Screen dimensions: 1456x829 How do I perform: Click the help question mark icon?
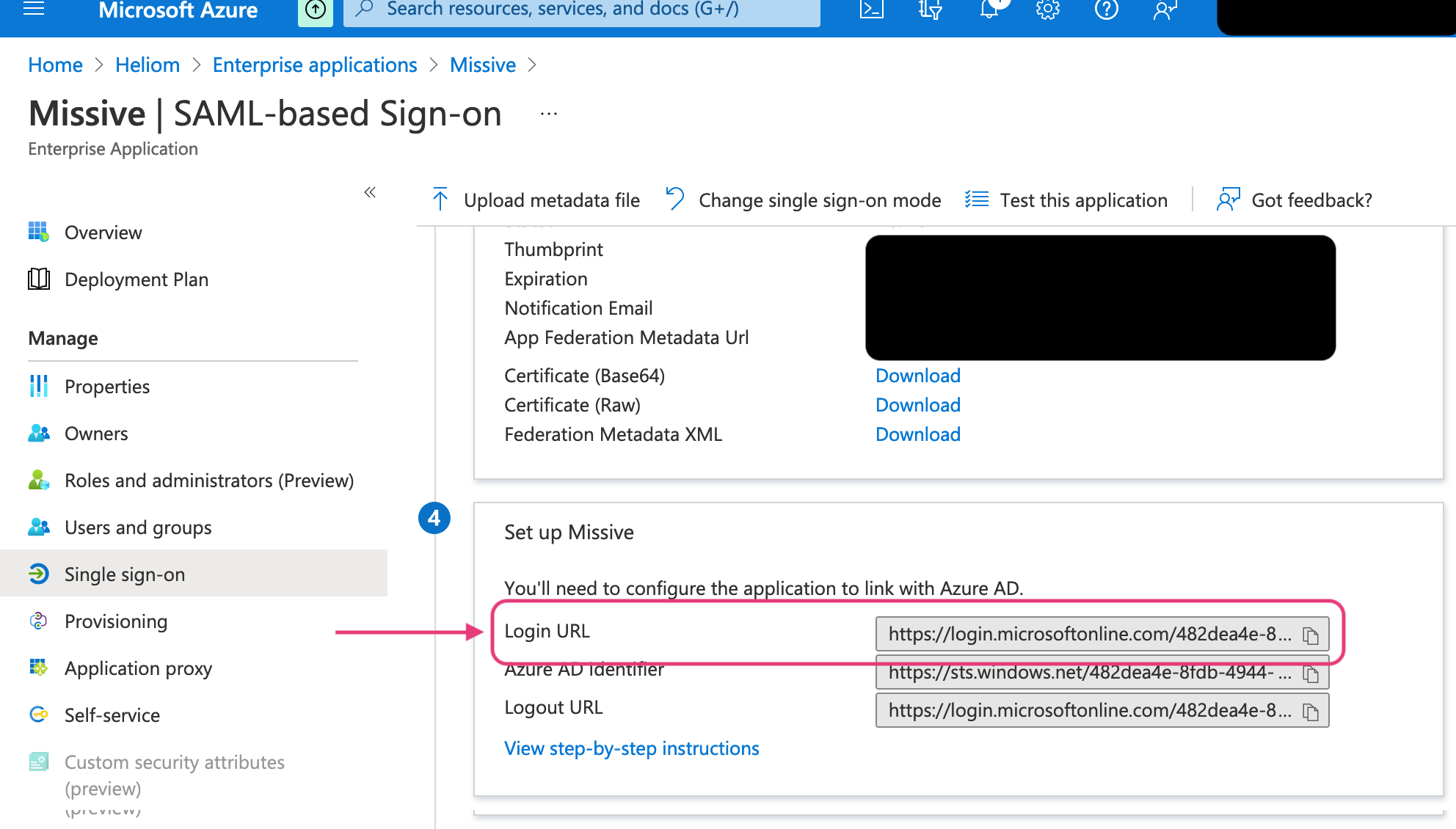point(1106,10)
